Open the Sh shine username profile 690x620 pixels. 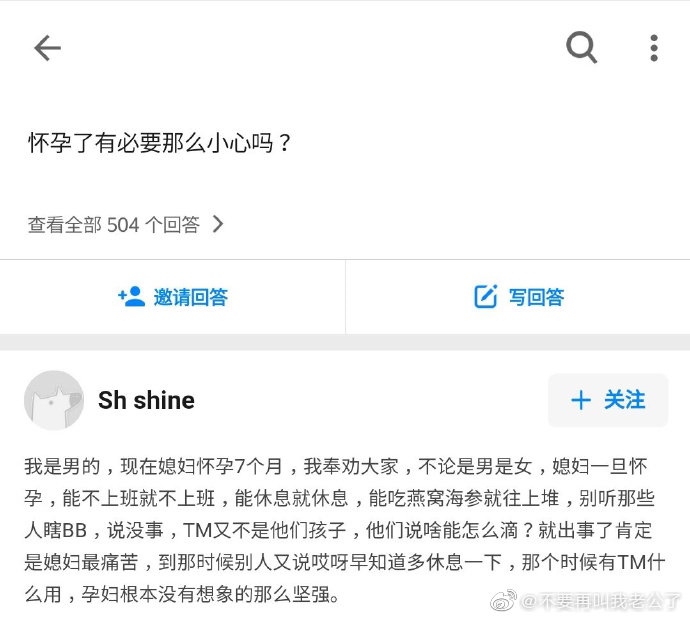point(146,400)
